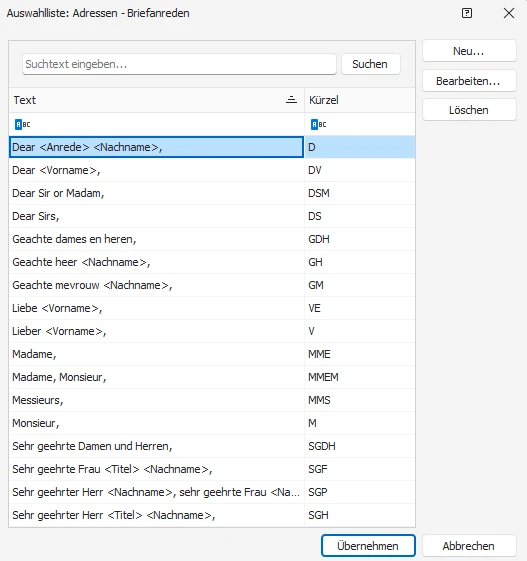
Task: Toggle sort arrow in Text column header
Action: pos(291,100)
